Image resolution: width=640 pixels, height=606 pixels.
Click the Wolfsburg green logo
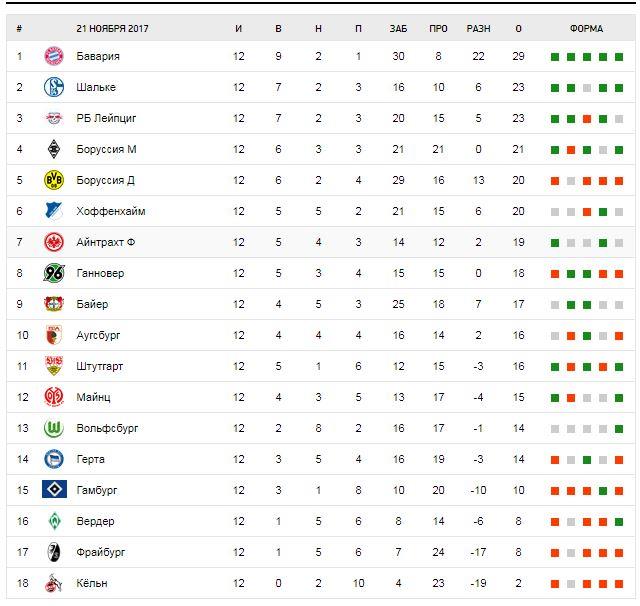point(53,428)
